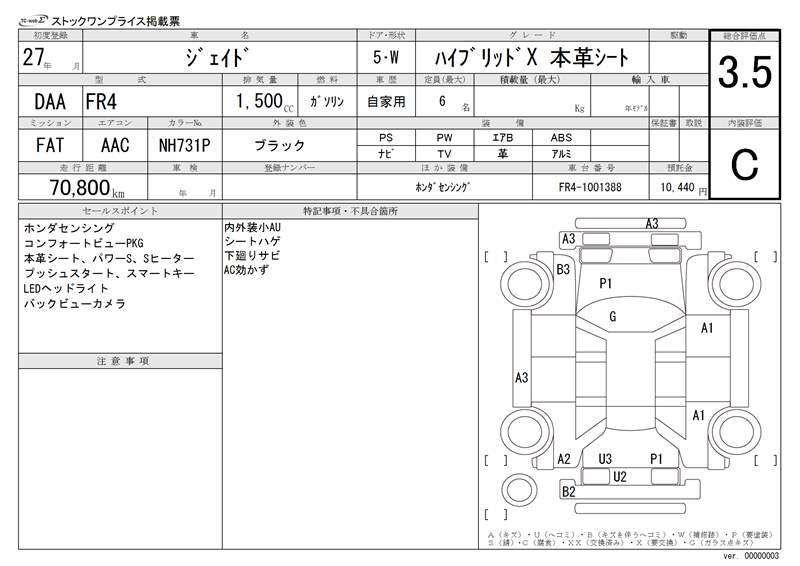
Task: Select the line コンフォートビューPKG
Action: coord(84,243)
